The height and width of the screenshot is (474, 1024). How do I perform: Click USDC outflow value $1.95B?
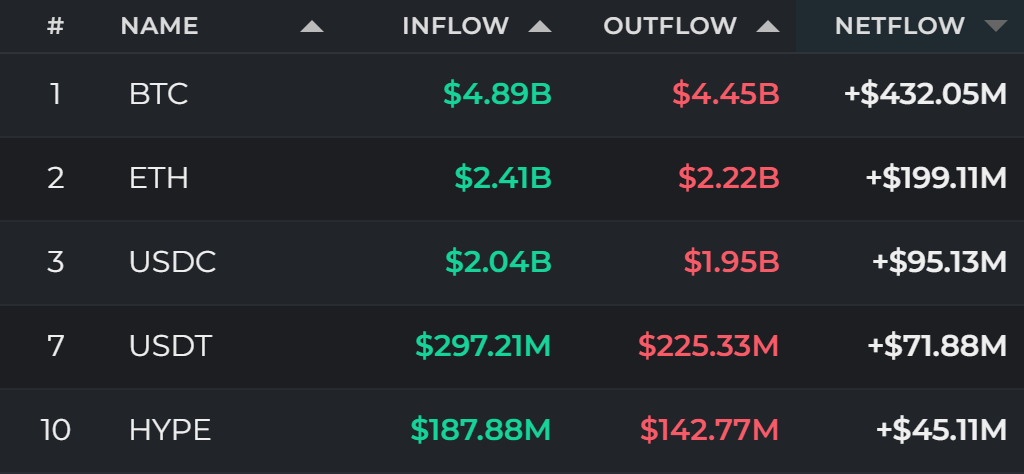[x=731, y=262]
